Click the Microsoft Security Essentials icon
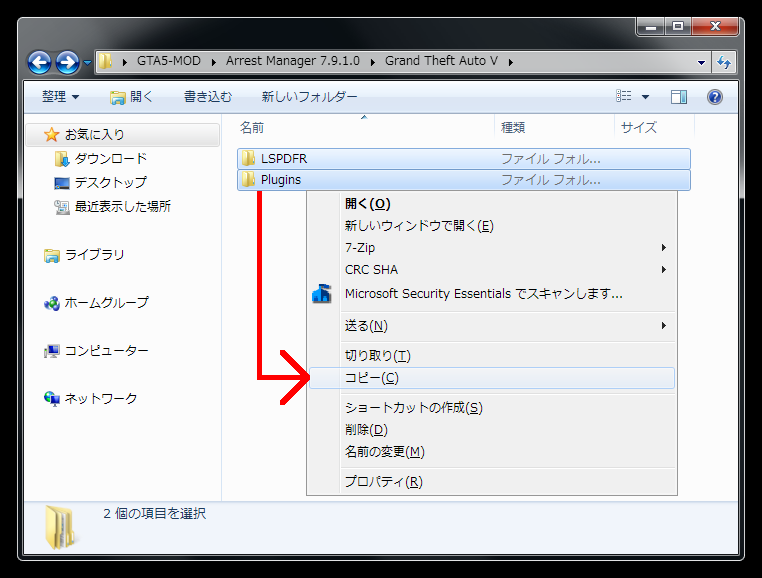Image resolution: width=762 pixels, height=578 pixels. pyautogui.click(x=322, y=294)
